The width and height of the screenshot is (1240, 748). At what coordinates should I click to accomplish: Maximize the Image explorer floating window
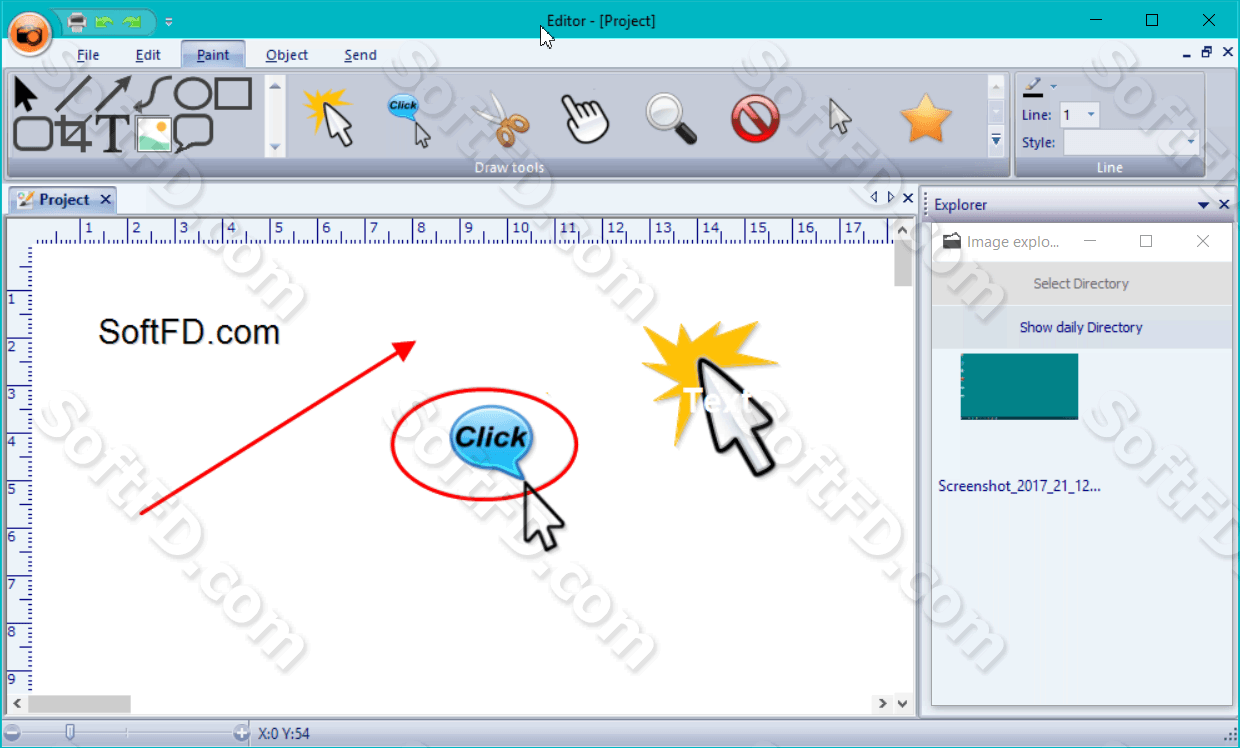[x=1146, y=241]
